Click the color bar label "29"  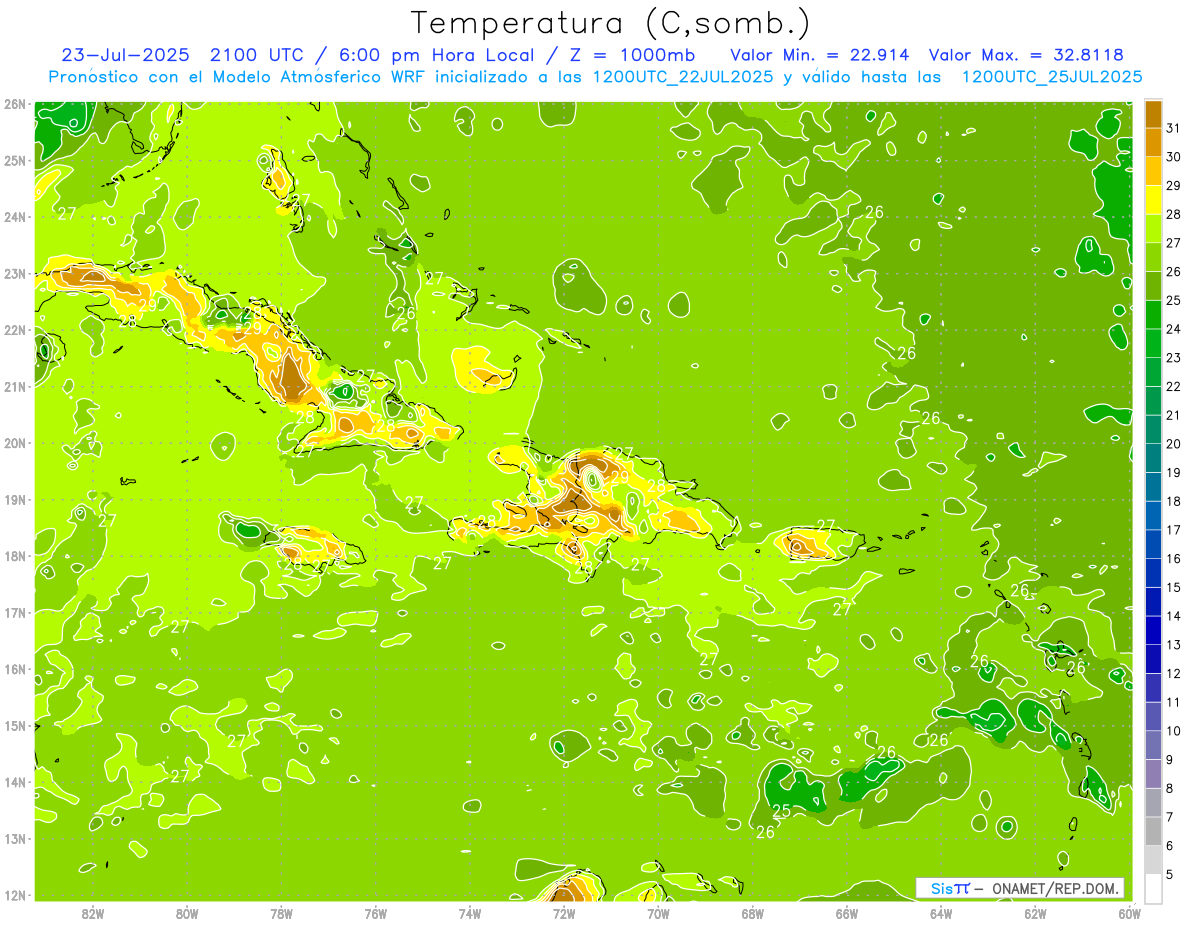click(1173, 185)
